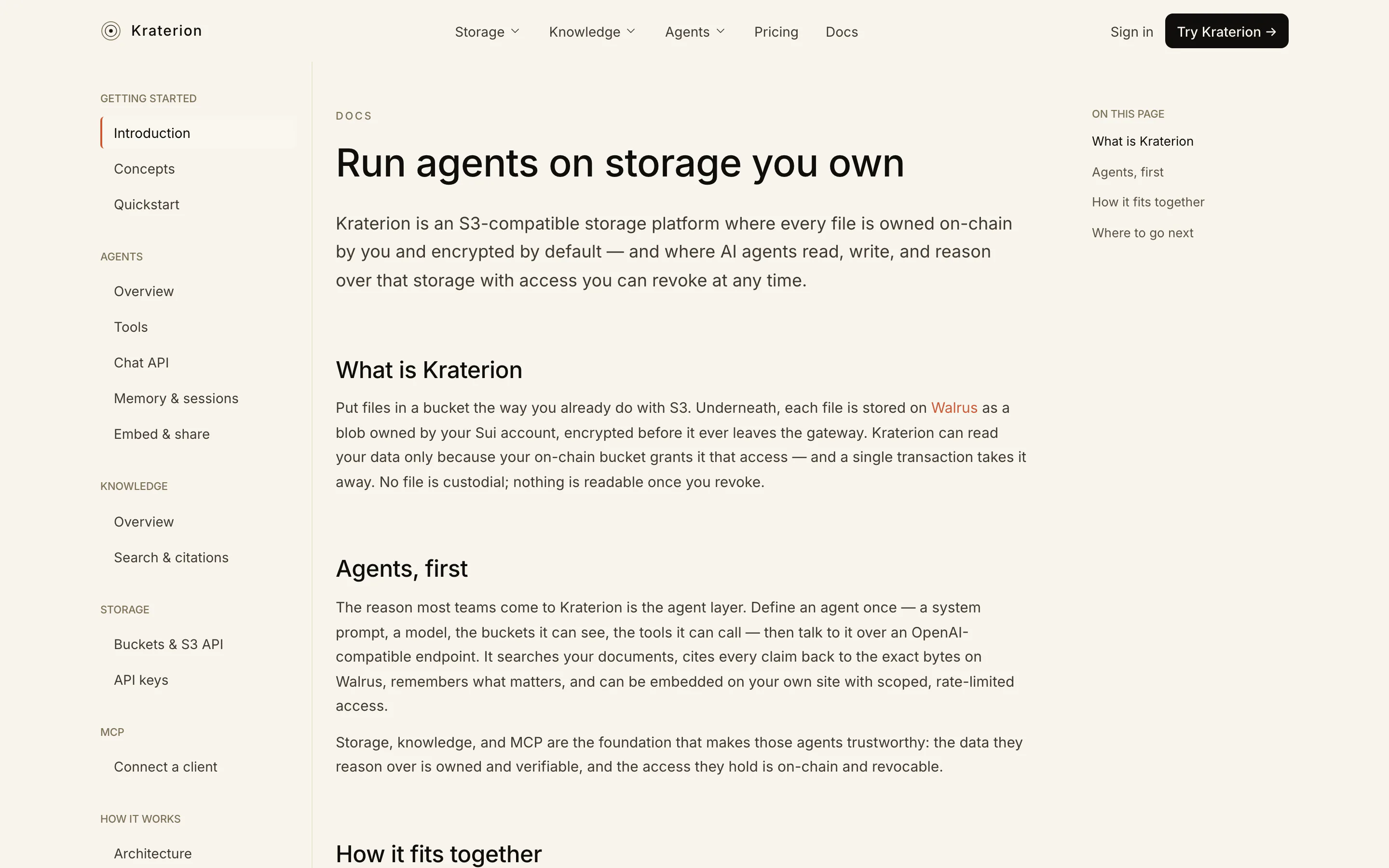Jump to Where to go next anchor
The image size is (1389, 868).
[1142, 233]
